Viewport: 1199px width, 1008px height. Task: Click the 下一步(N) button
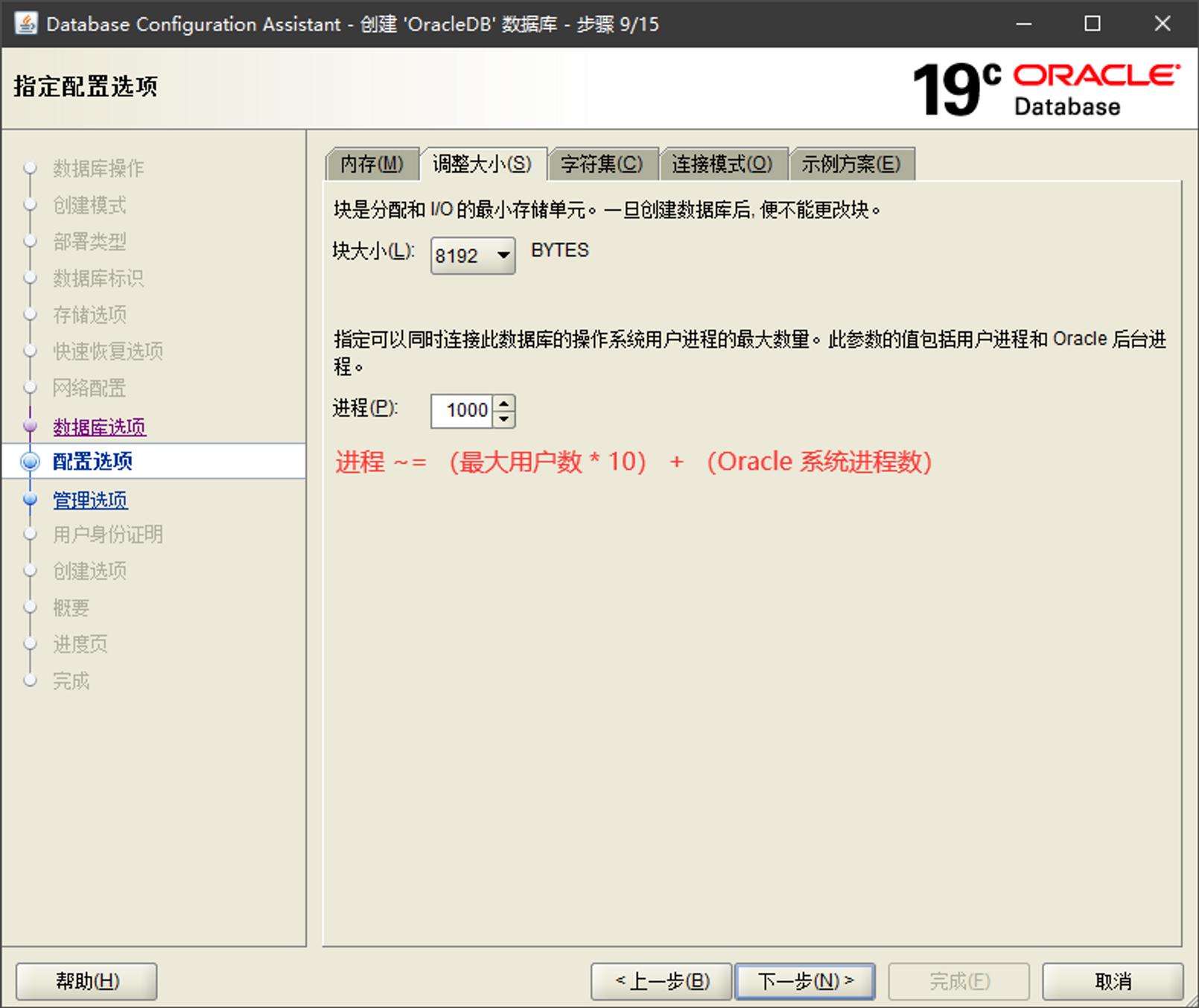pyautogui.click(x=804, y=980)
